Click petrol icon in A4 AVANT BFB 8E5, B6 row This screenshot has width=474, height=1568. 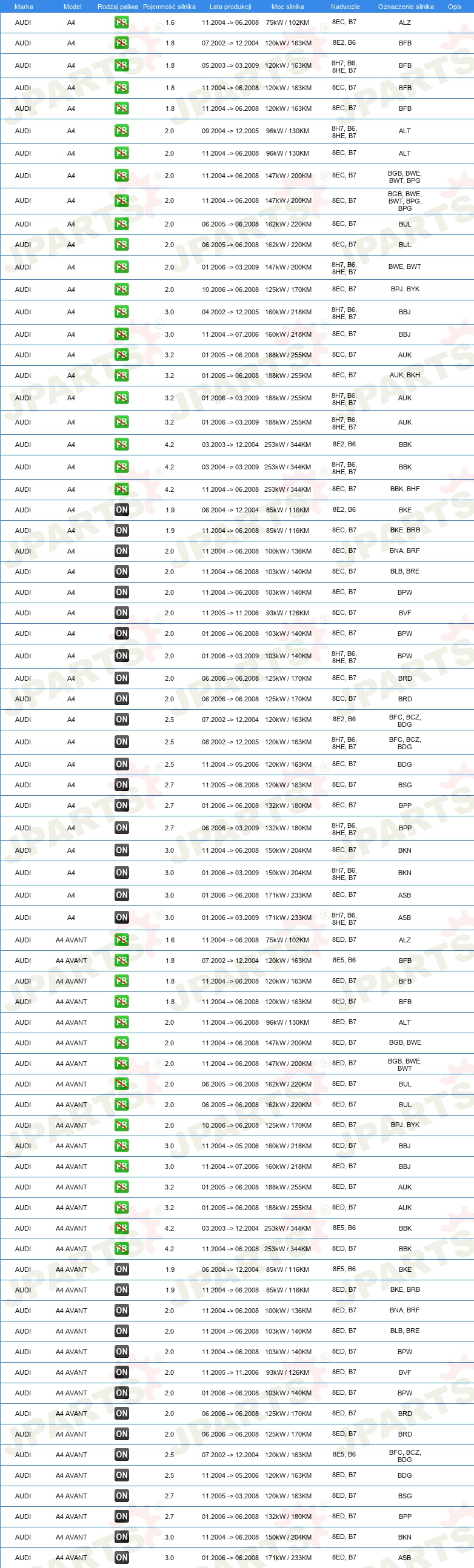122,961
